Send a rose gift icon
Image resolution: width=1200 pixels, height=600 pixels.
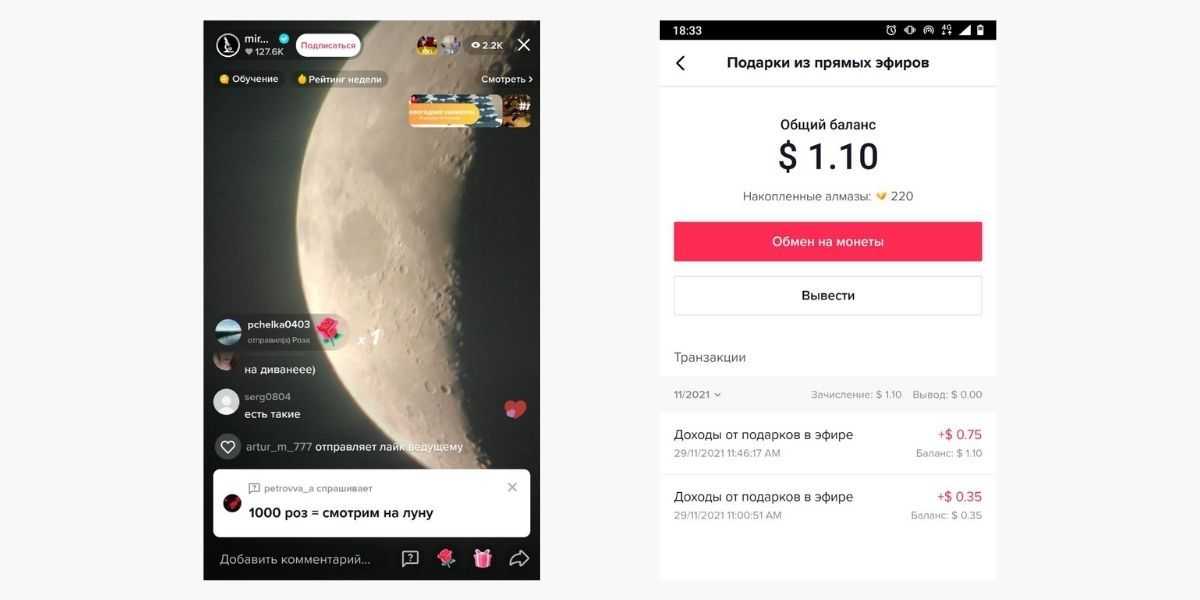pyautogui.click(x=447, y=558)
